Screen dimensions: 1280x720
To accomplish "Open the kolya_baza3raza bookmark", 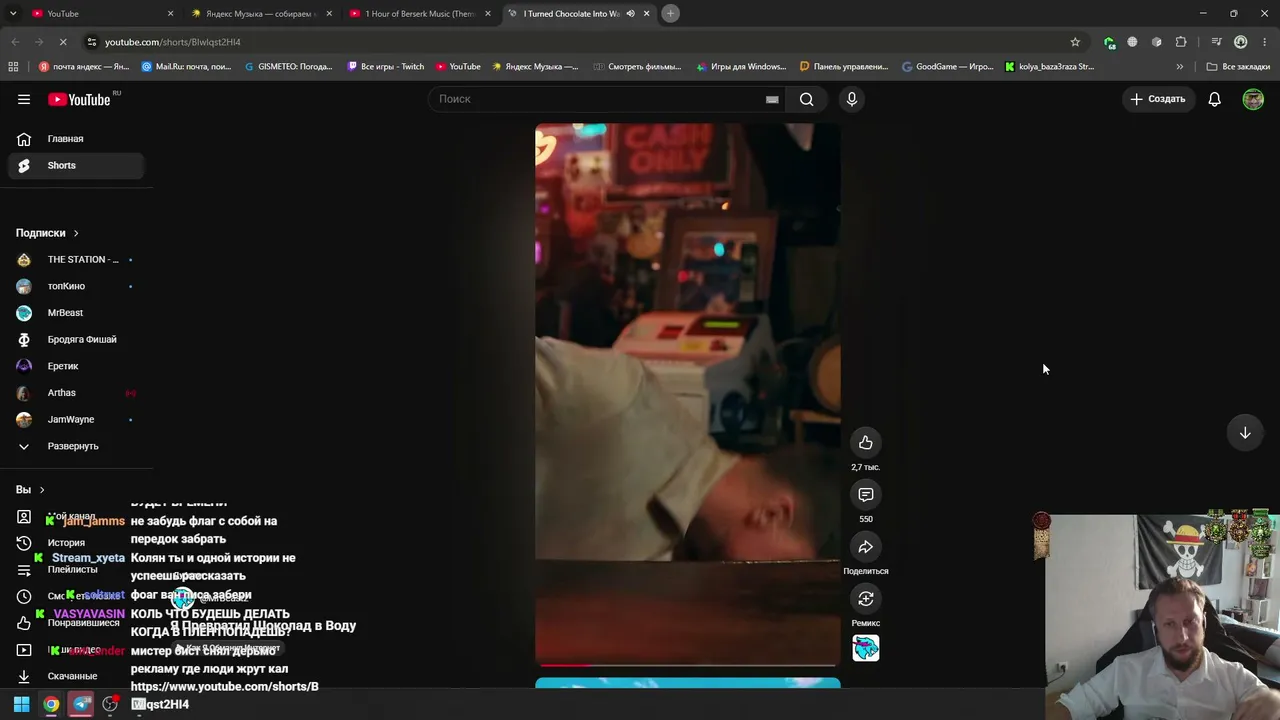I will point(1049,67).
